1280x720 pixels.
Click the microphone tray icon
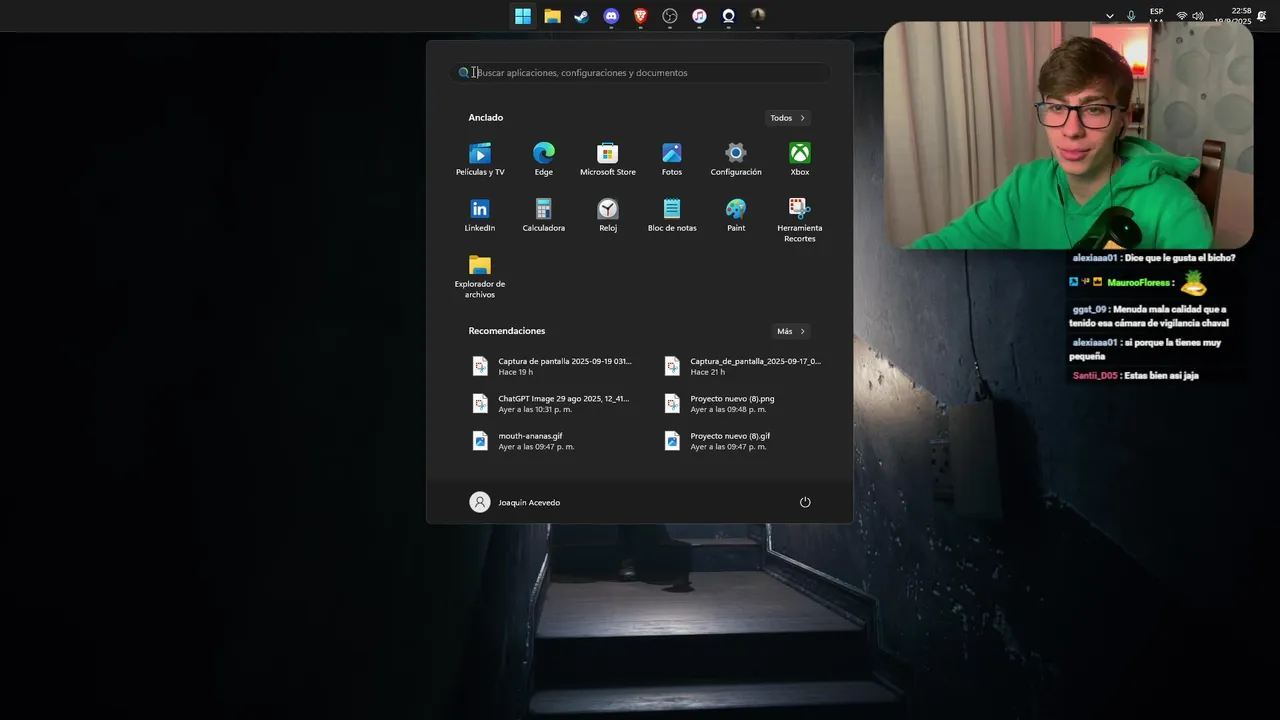[1131, 16]
